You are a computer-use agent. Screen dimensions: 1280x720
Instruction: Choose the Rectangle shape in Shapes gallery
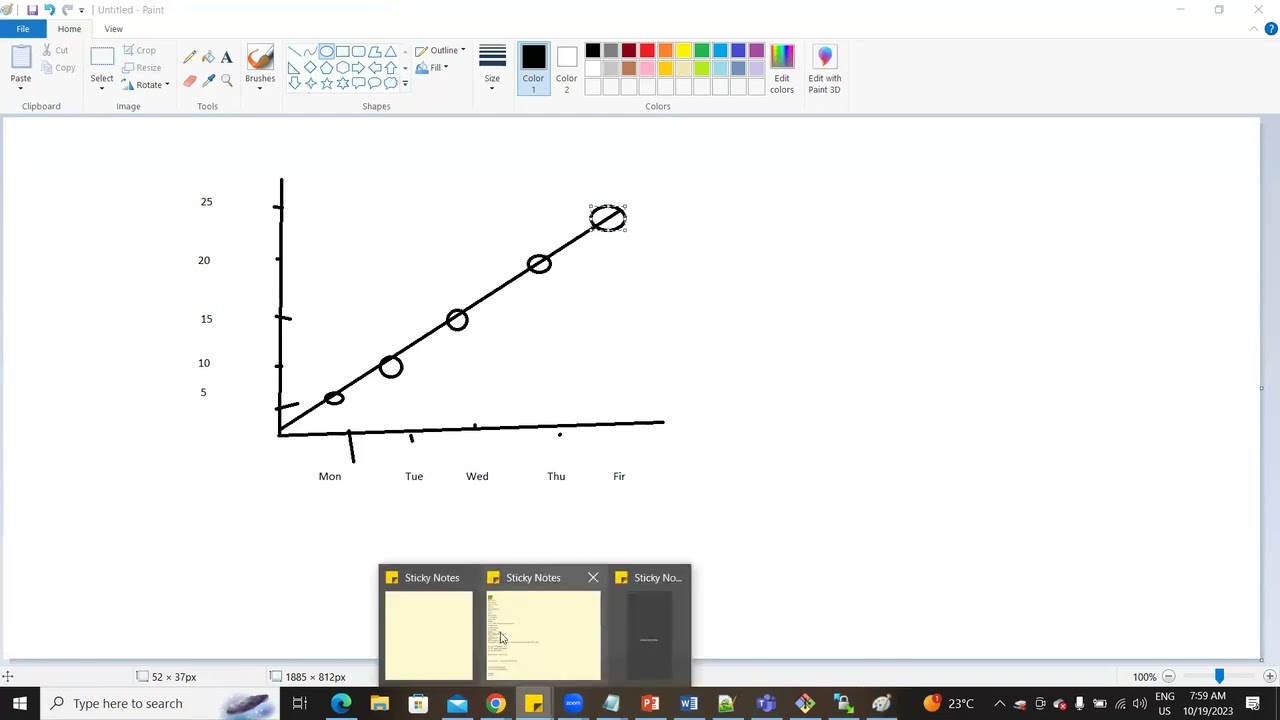(342, 52)
